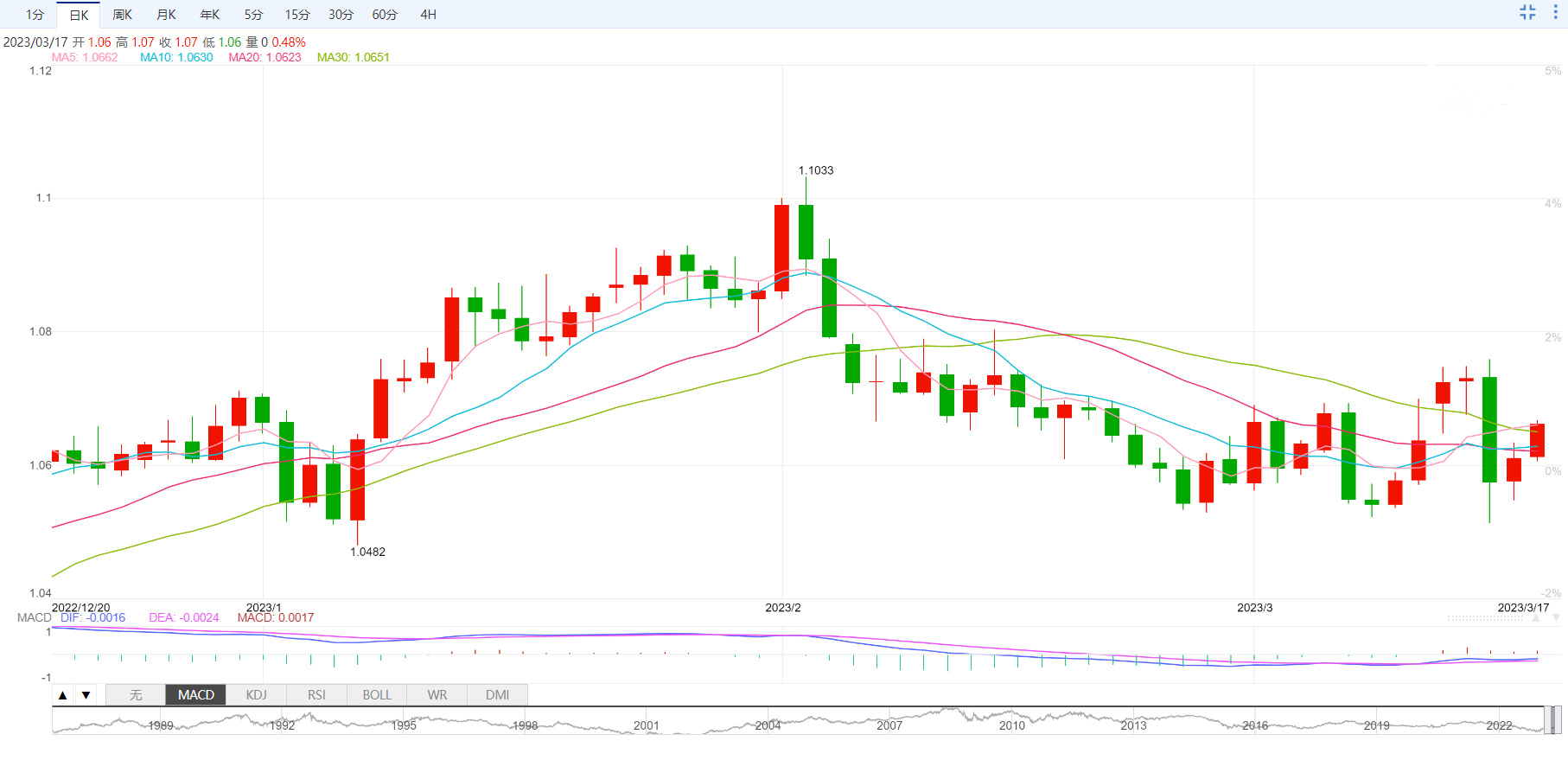The width and height of the screenshot is (1568, 760).
Task: Click the dotted drag grip near 2023/3/17
Action: (x=1486, y=618)
